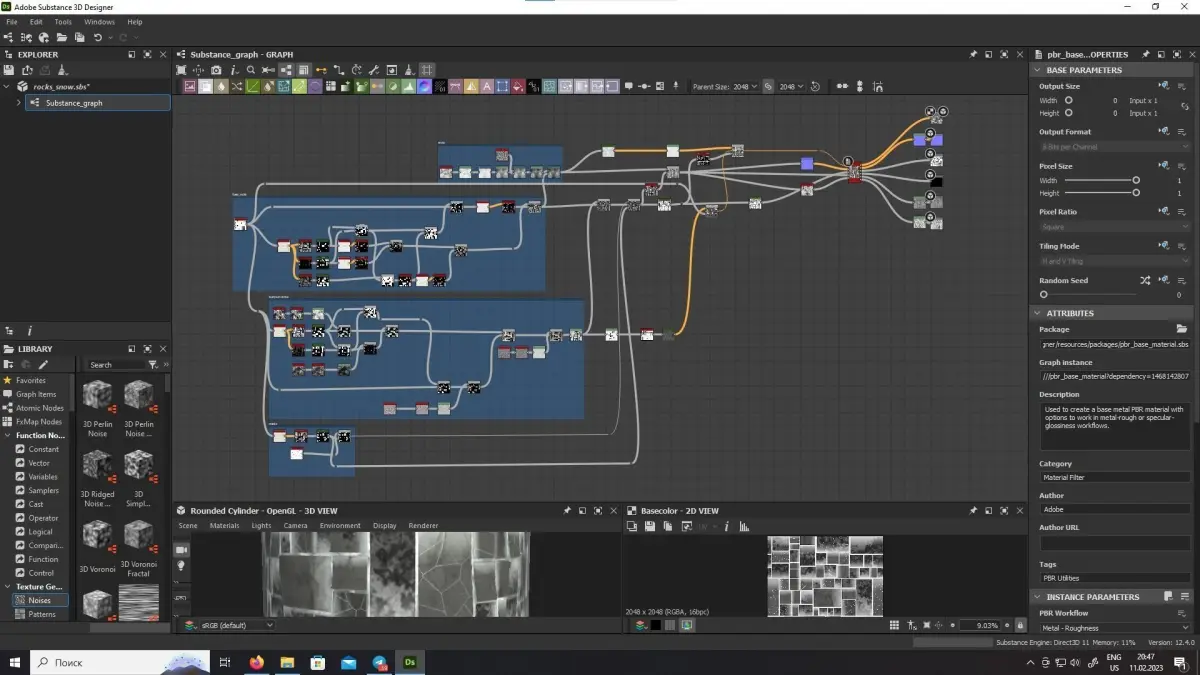Pin the 3D View panel
1200x675 pixels.
[567, 510]
